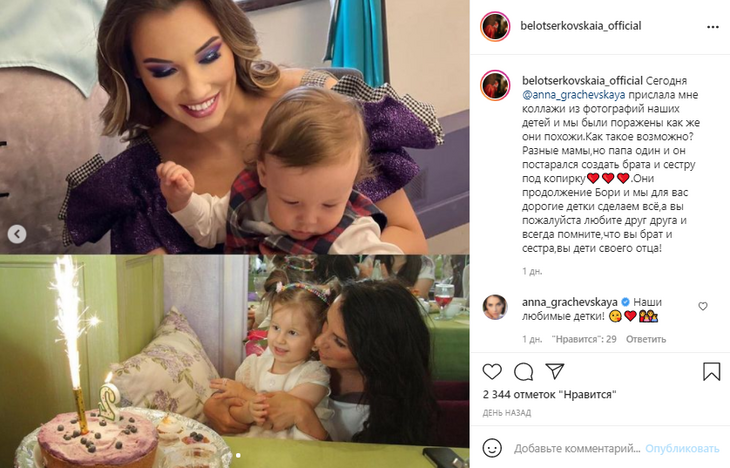
Task: Click anna_grachevskaya username in the comment
Action: pos(569,302)
